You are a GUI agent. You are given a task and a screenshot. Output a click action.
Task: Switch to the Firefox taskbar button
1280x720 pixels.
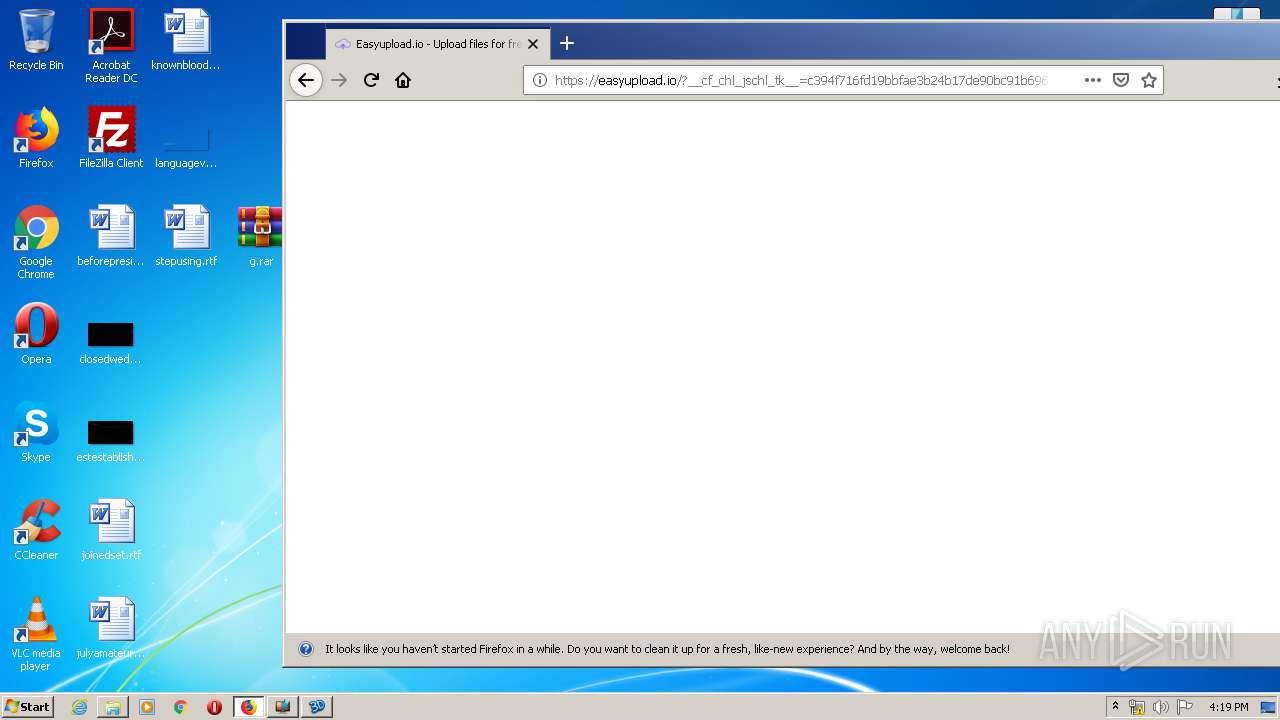coord(249,707)
